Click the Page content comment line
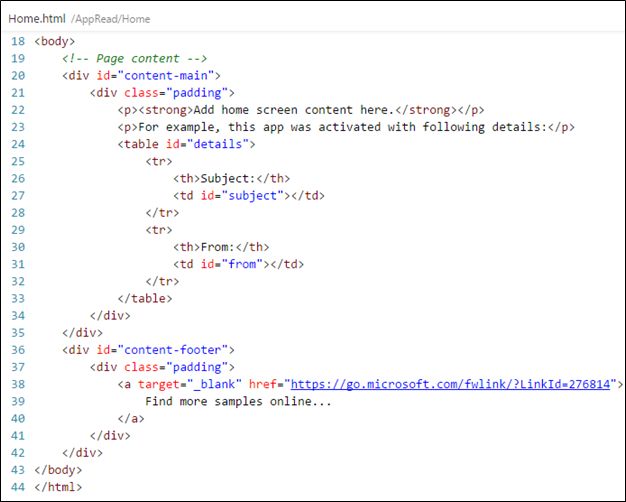 135,58
